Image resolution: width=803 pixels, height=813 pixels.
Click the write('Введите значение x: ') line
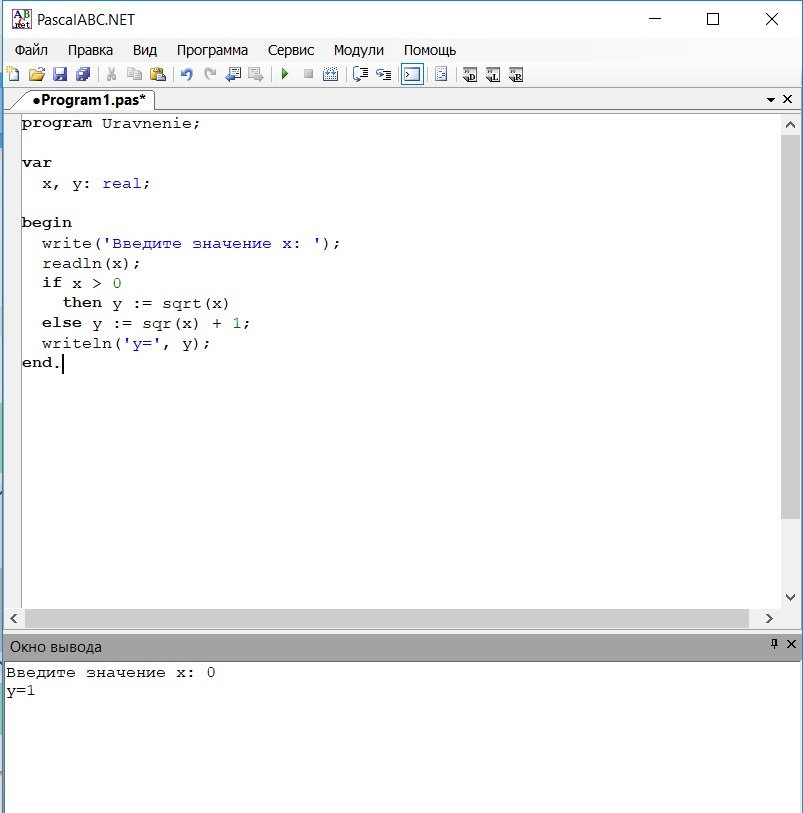click(x=191, y=244)
